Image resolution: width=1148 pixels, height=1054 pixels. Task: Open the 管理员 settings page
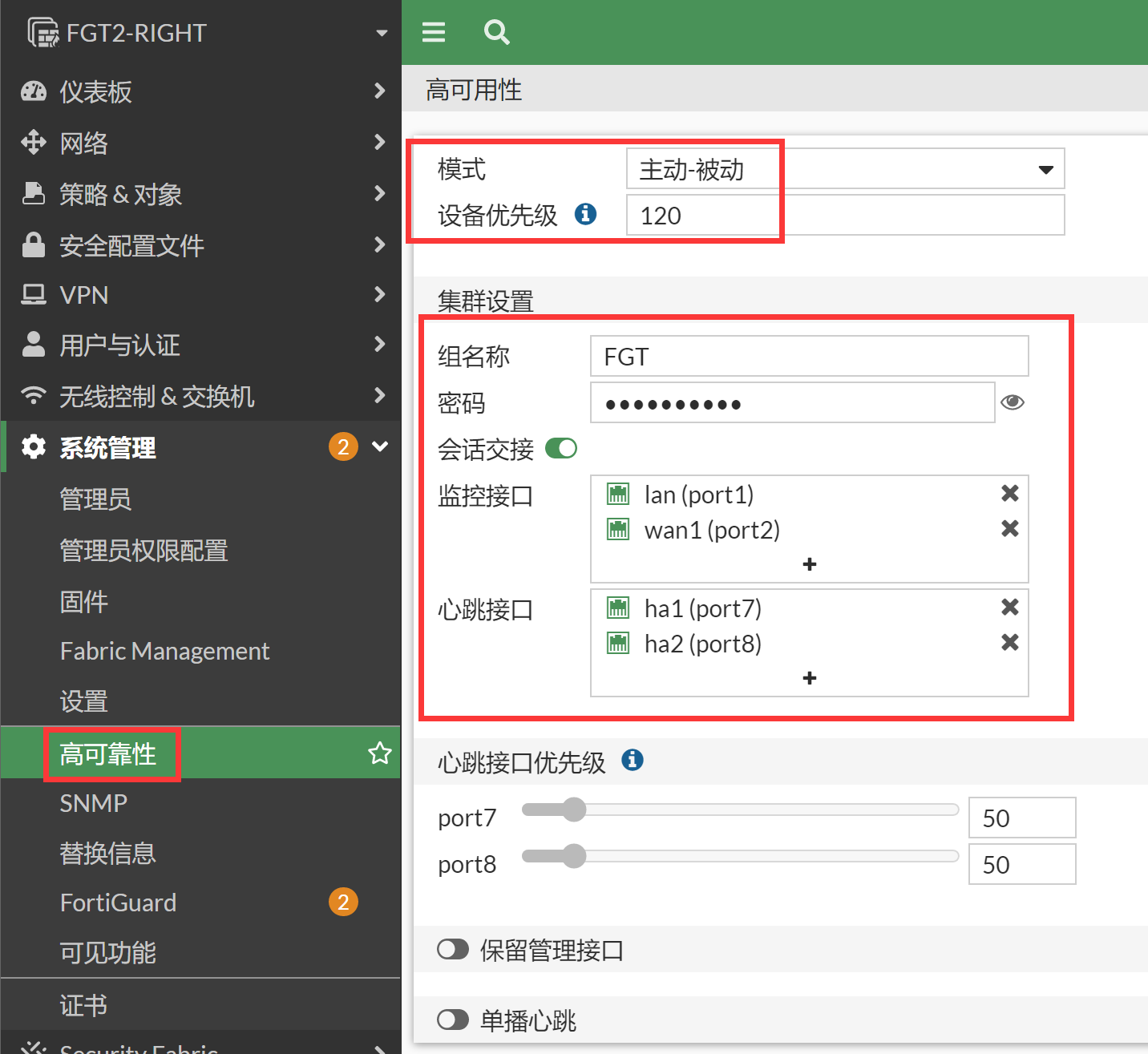tap(95, 499)
